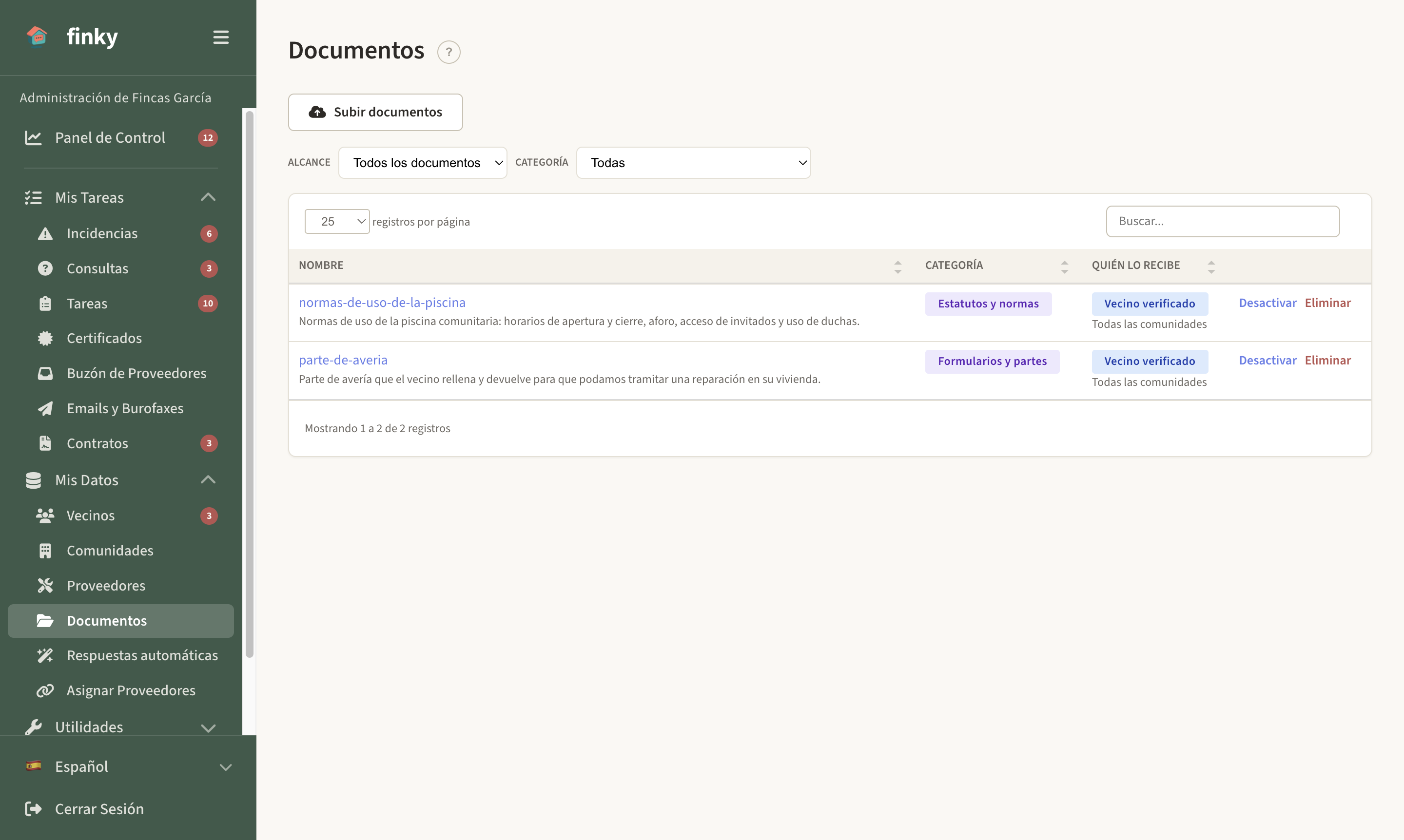Open the 25 registros por página dropdown
Image resolution: width=1404 pixels, height=840 pixels.
pos(337,221)
